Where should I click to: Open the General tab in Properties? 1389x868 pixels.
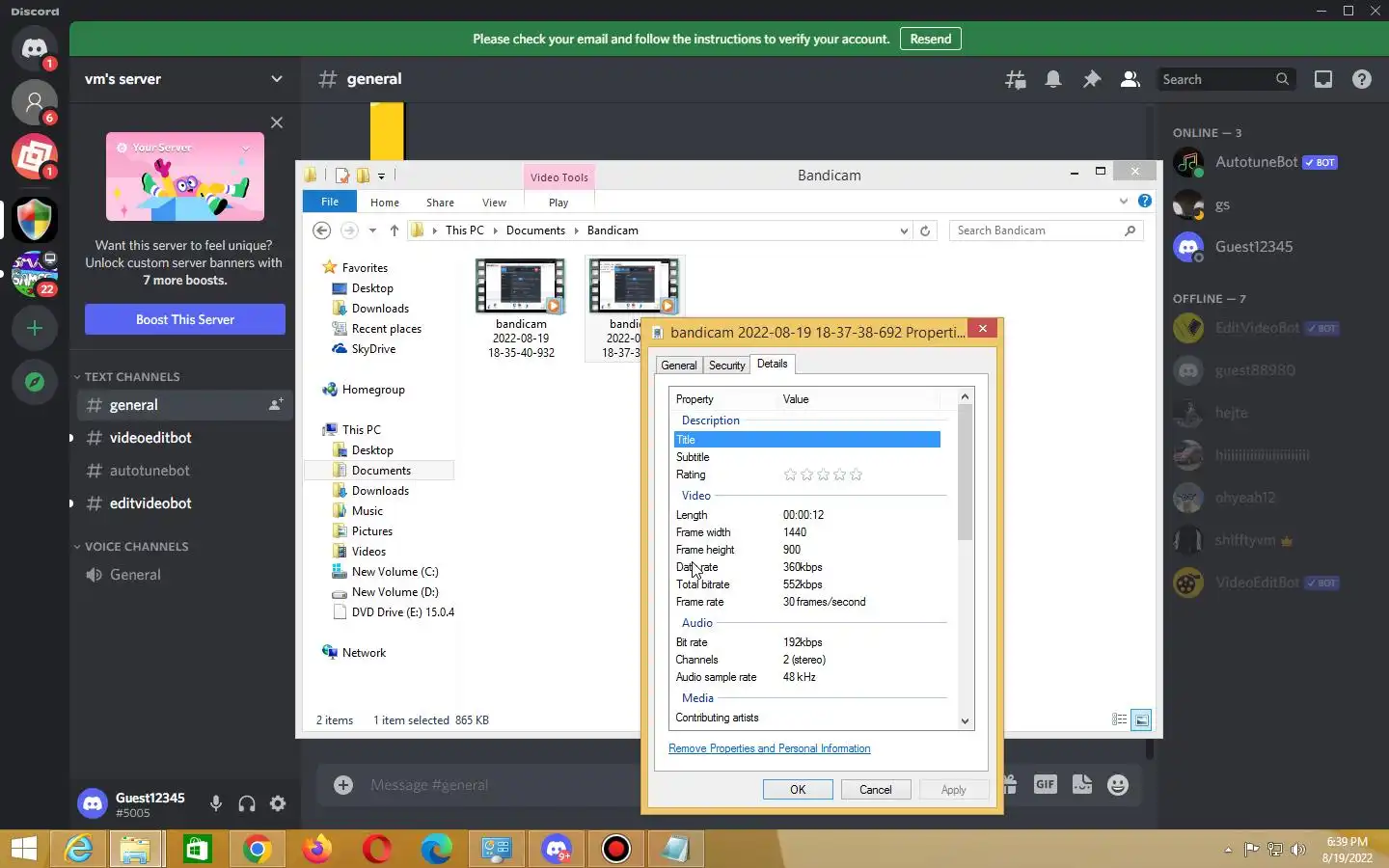[x=679, y=366]
